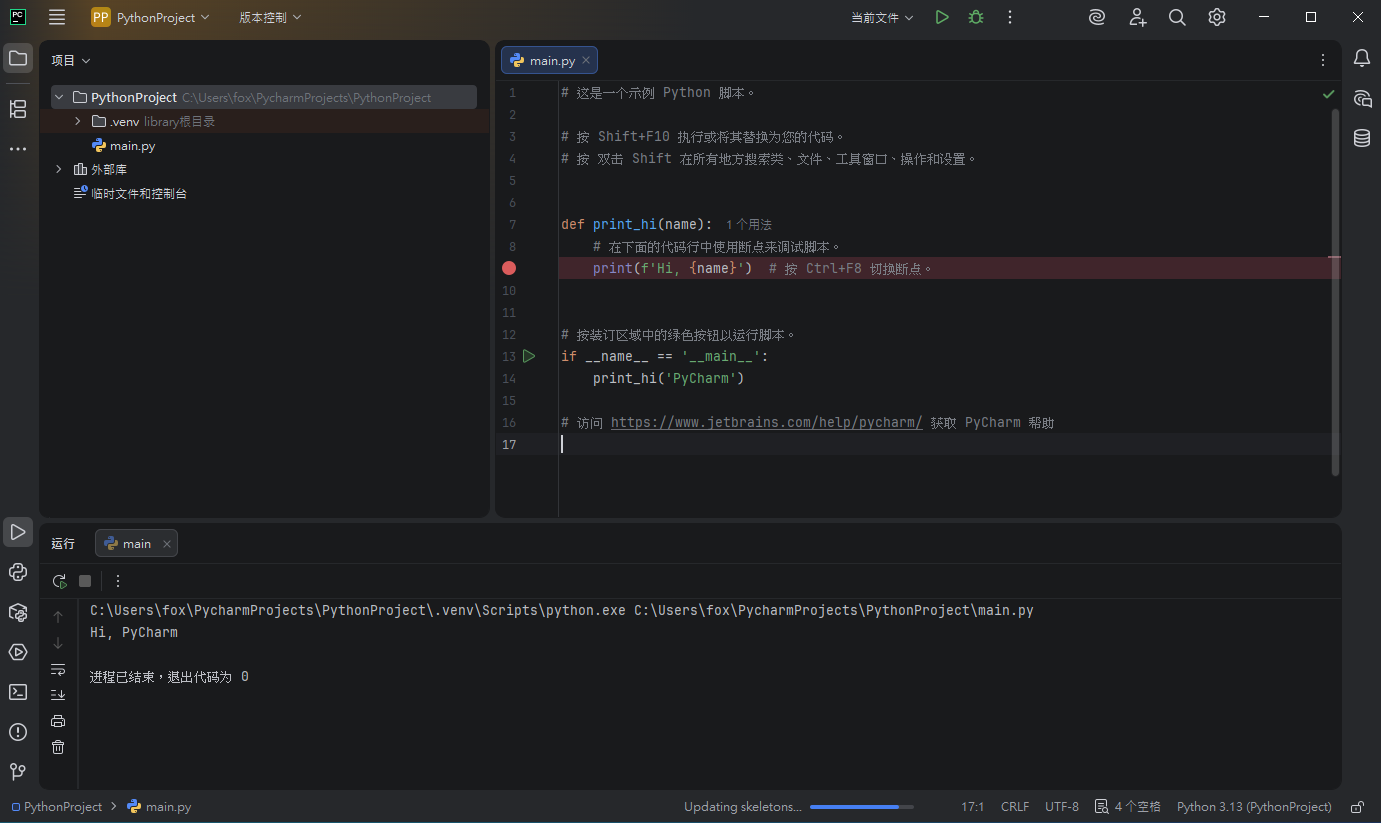Start debugging with the bug icon

(975, 17)
